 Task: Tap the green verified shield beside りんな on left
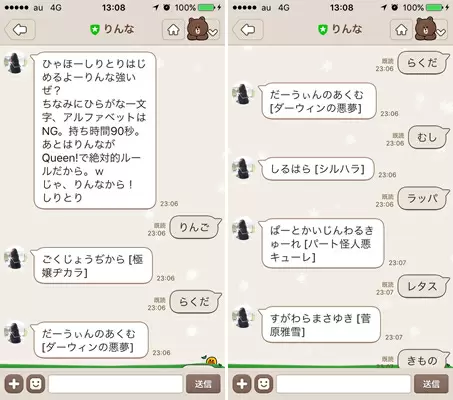click(x=95, y=30)
